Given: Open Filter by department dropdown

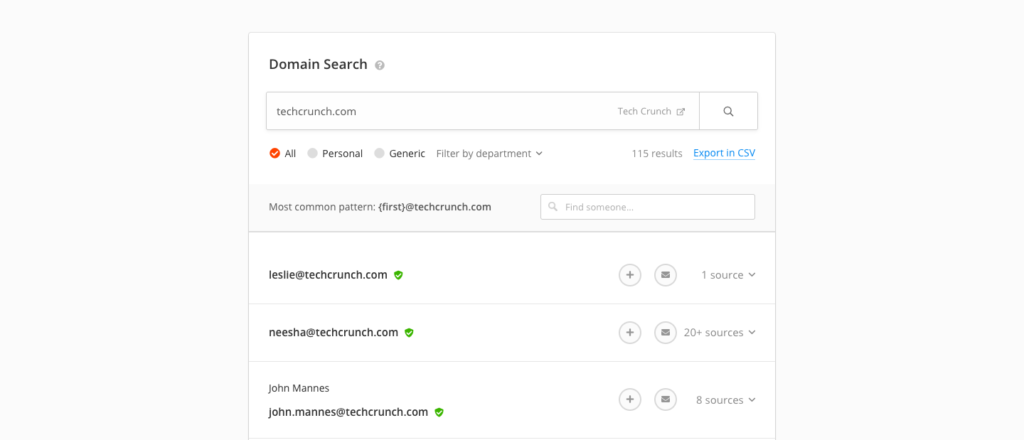Looking at the screenshot, I should pyautogui.click(x=489, y=153).
